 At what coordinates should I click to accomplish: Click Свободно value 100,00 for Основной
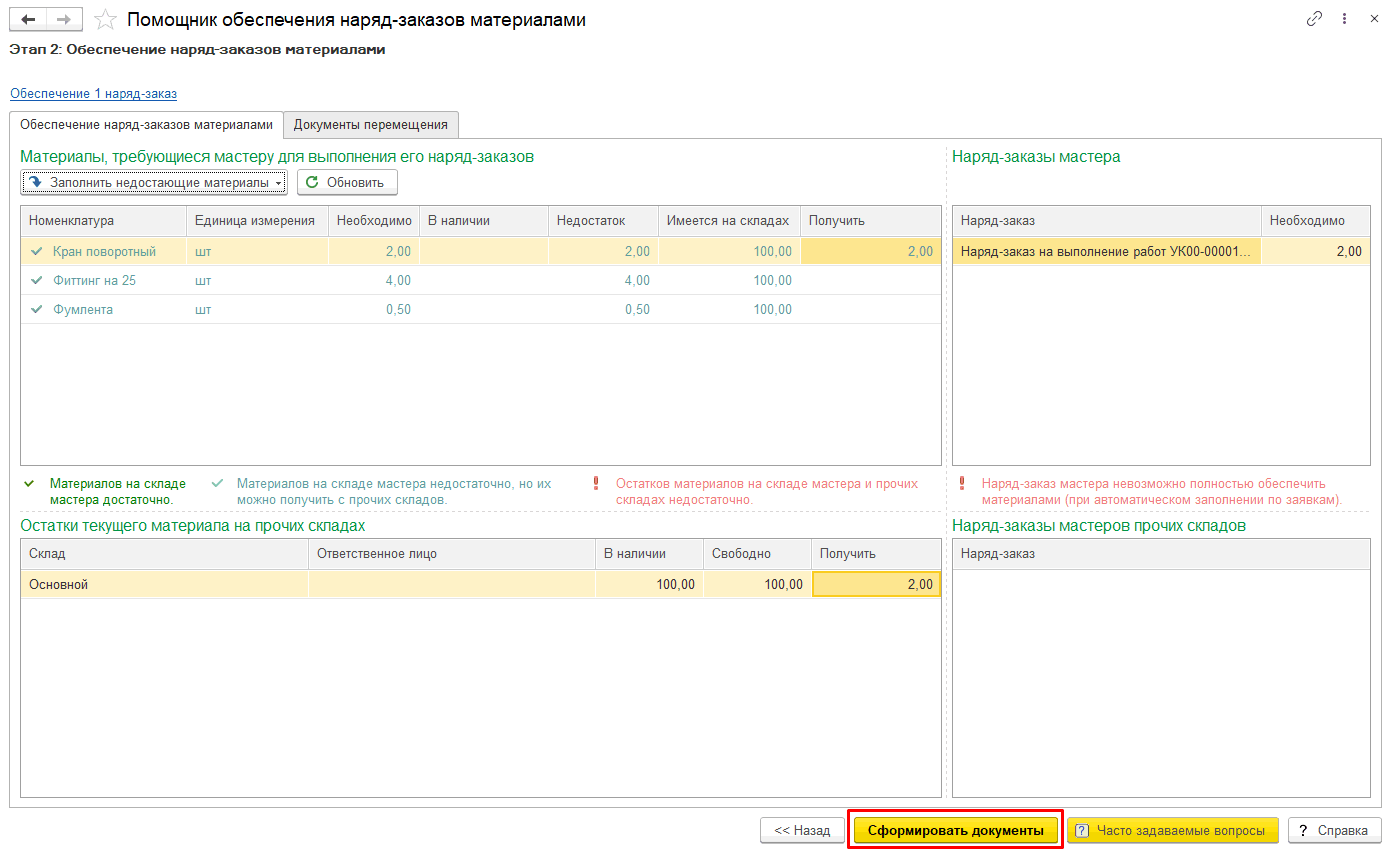[x=783, y=584]
